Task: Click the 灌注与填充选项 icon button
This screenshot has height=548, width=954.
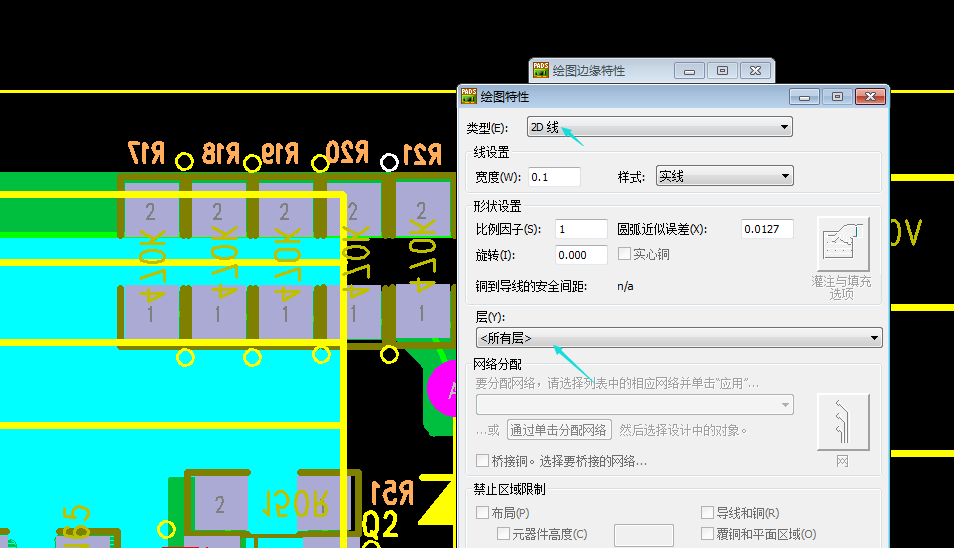Action: 842,244
